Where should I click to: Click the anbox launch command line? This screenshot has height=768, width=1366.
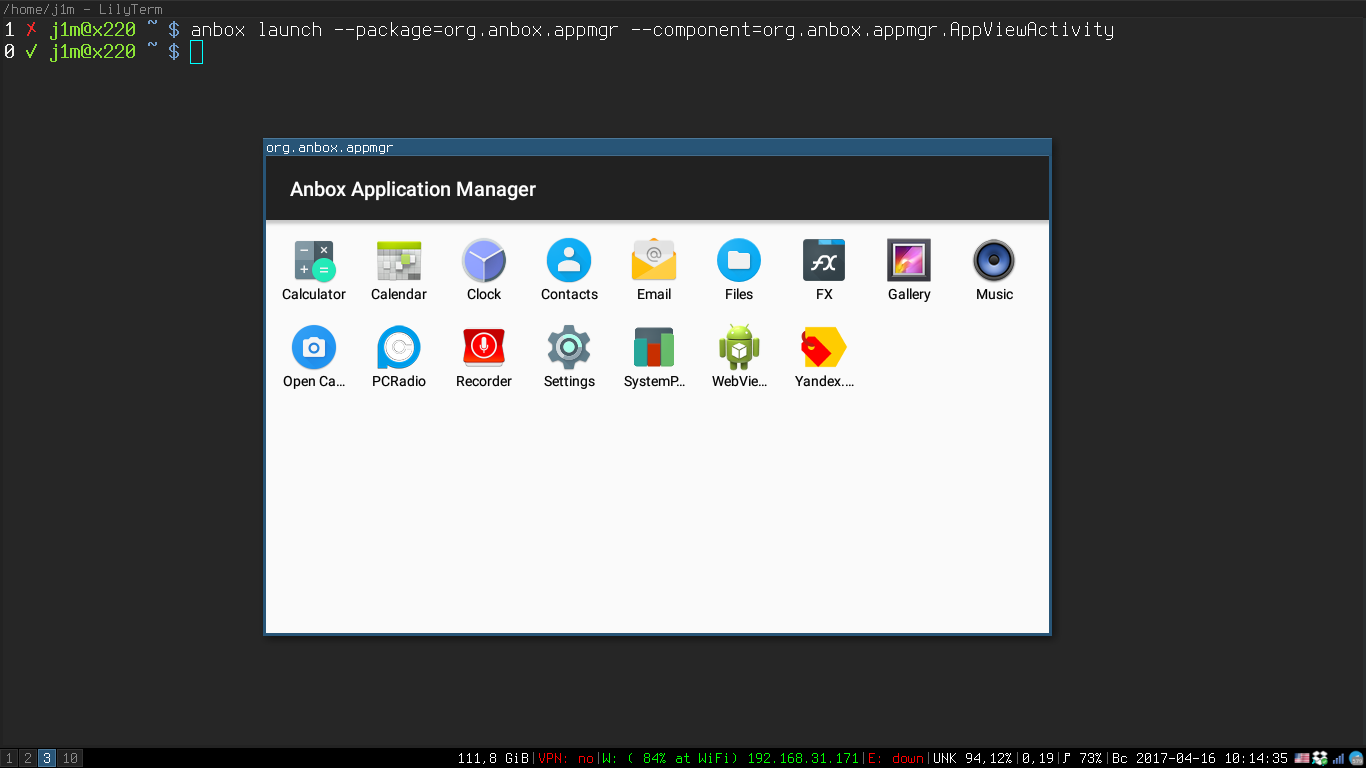click(x=652, y=30)
